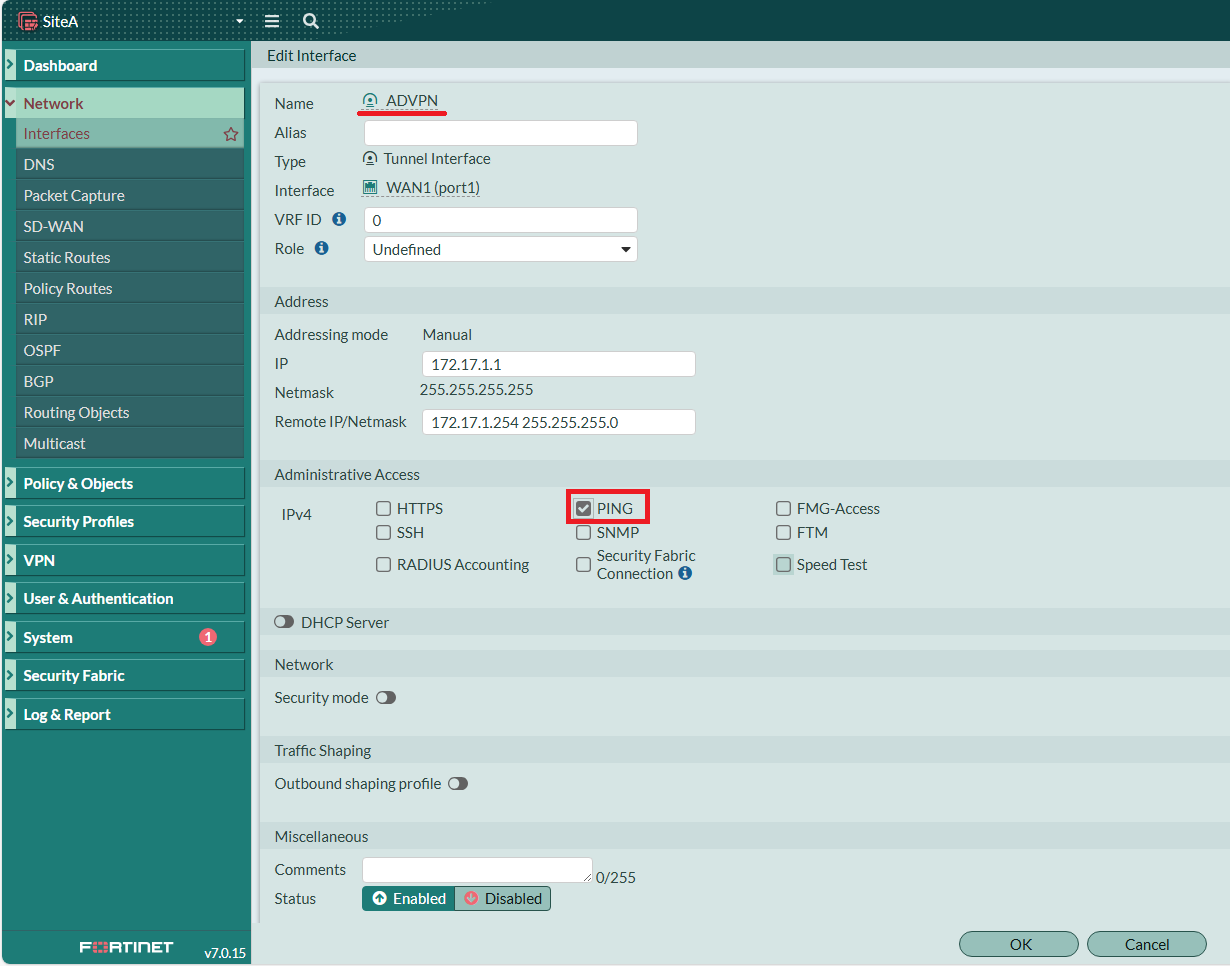This screenshot has height=966, width=1230.
Task: Click into the Comments text area
Action: tap(478, 870)
